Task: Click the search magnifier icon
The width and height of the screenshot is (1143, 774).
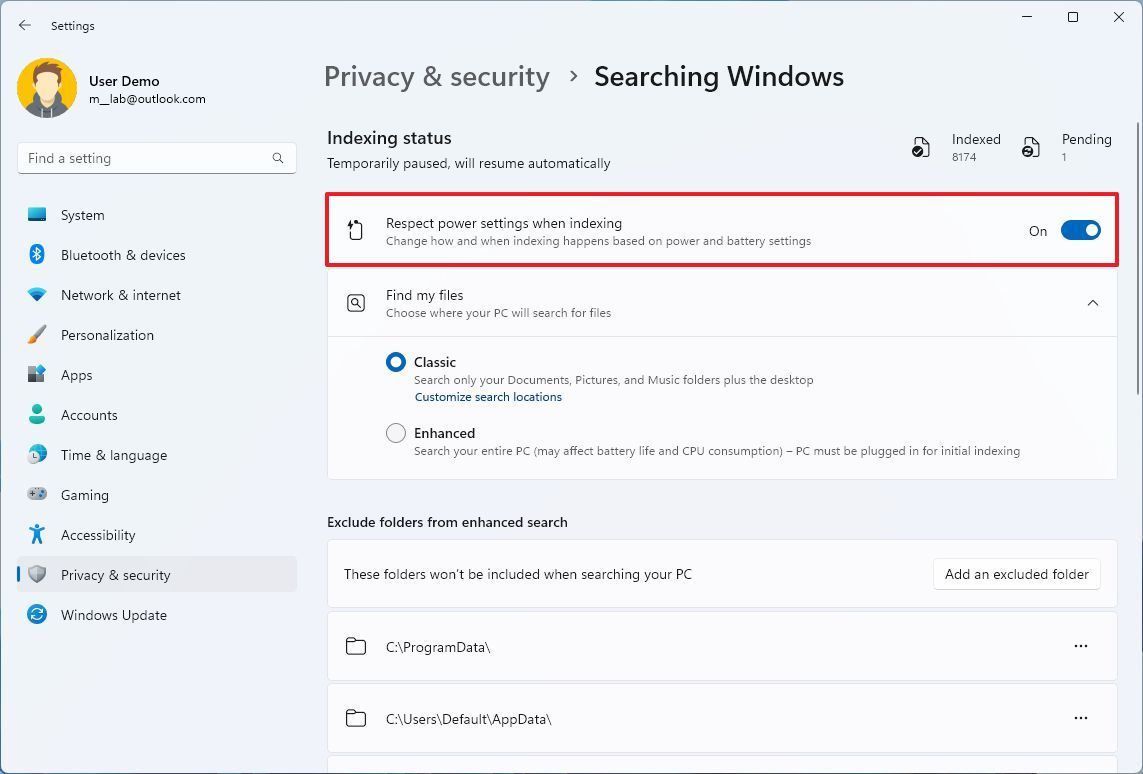Action: point(278,158)
